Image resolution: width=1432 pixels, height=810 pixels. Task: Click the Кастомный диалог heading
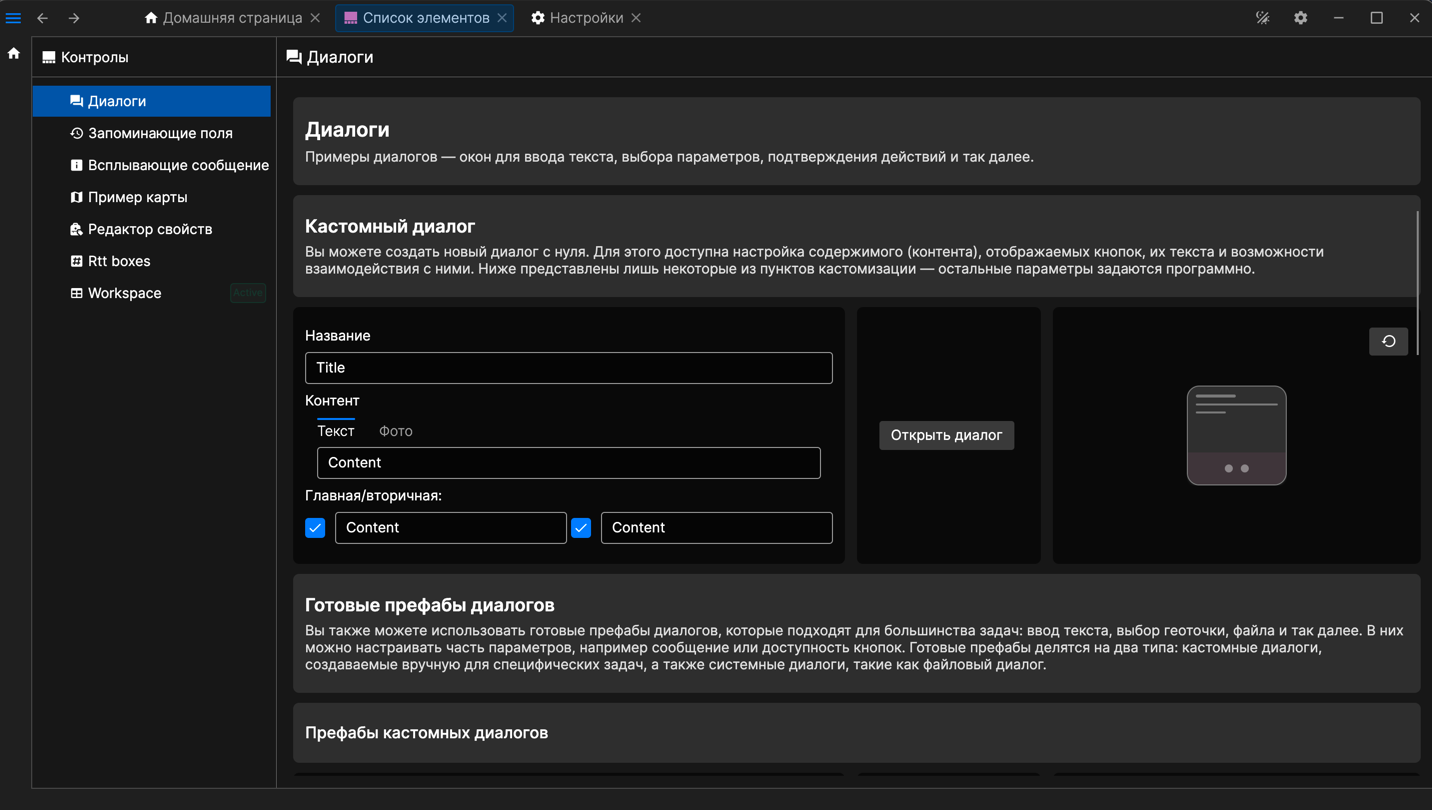click(390, 227)
